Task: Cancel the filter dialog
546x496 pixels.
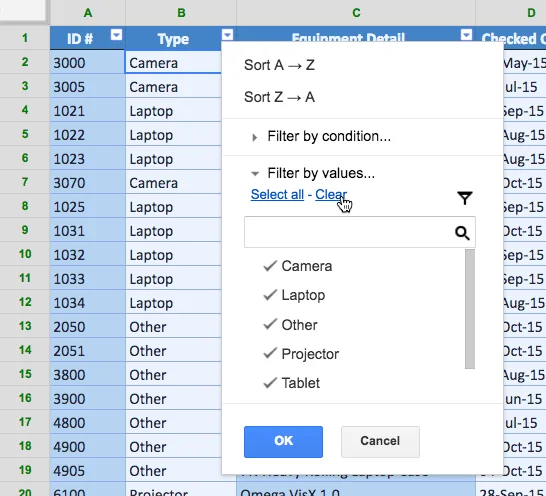Action: [x=380, y=442]
